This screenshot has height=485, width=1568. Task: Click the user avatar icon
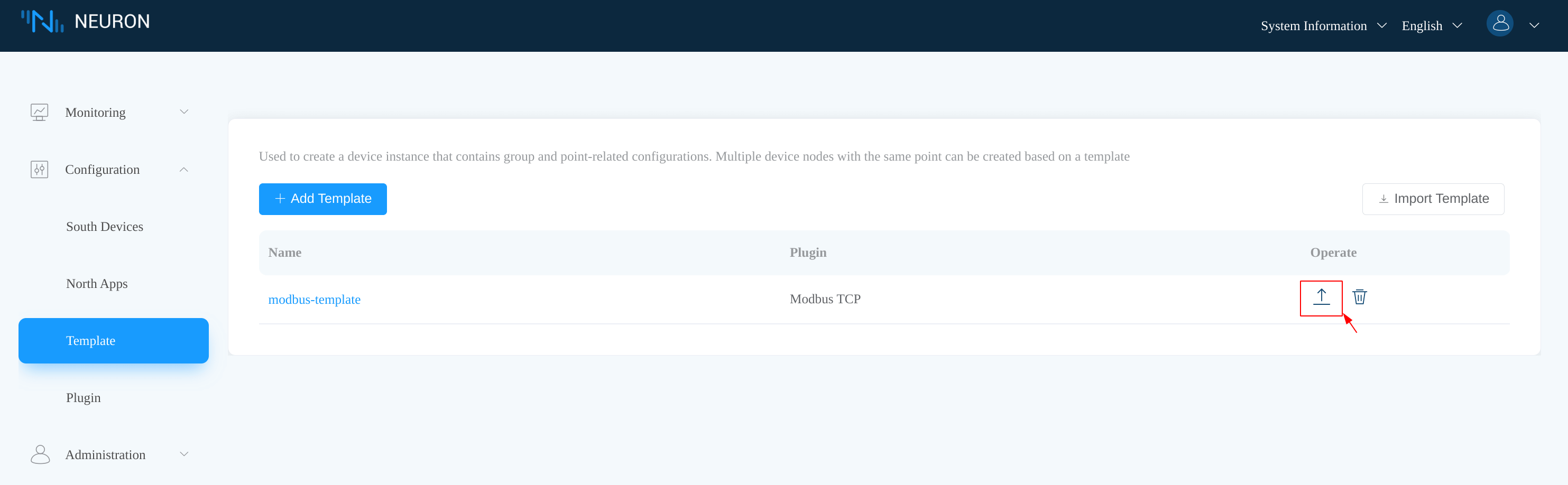tap(1499, 24)
